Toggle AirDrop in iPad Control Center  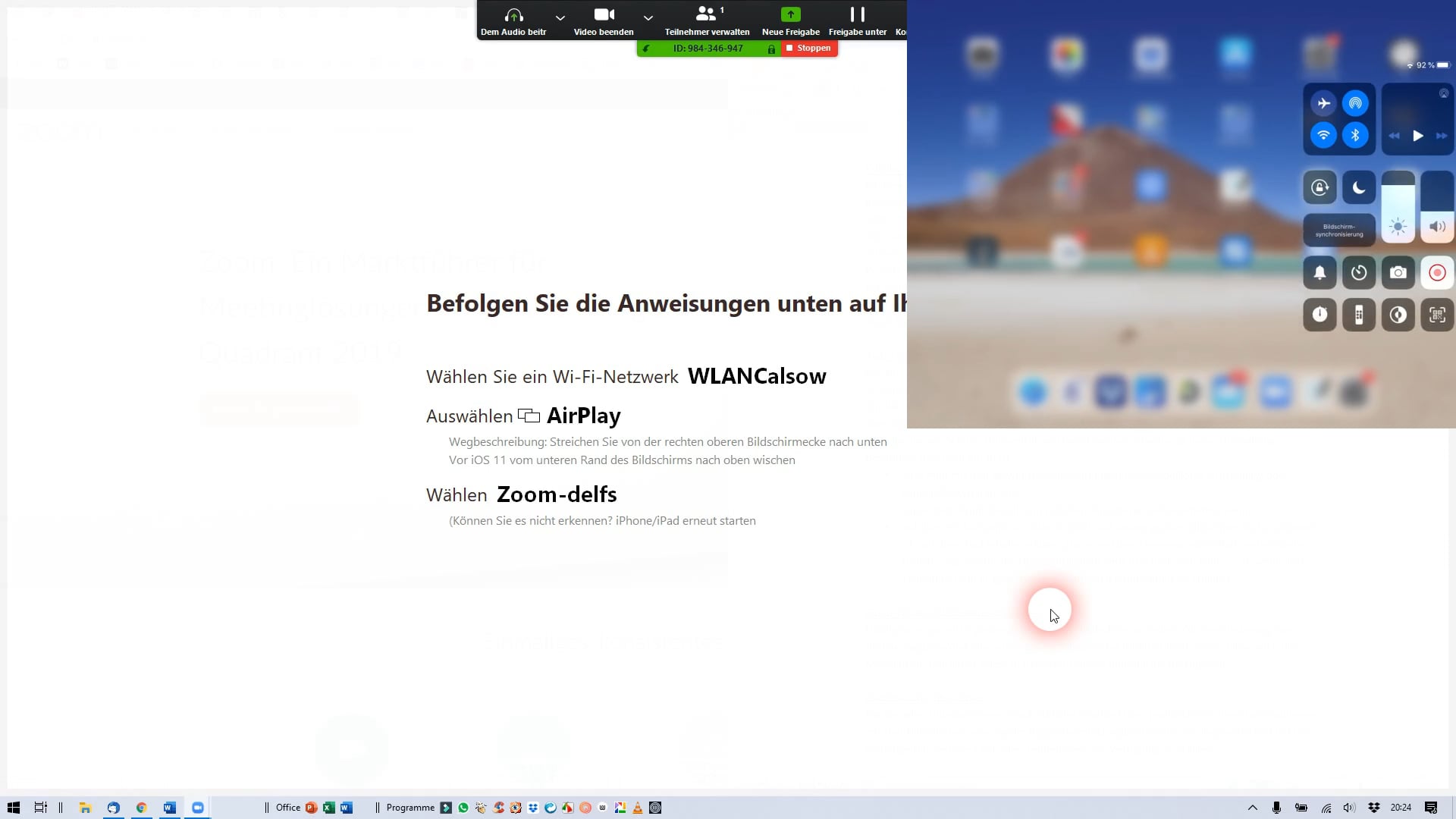(x=1355, y=103)
